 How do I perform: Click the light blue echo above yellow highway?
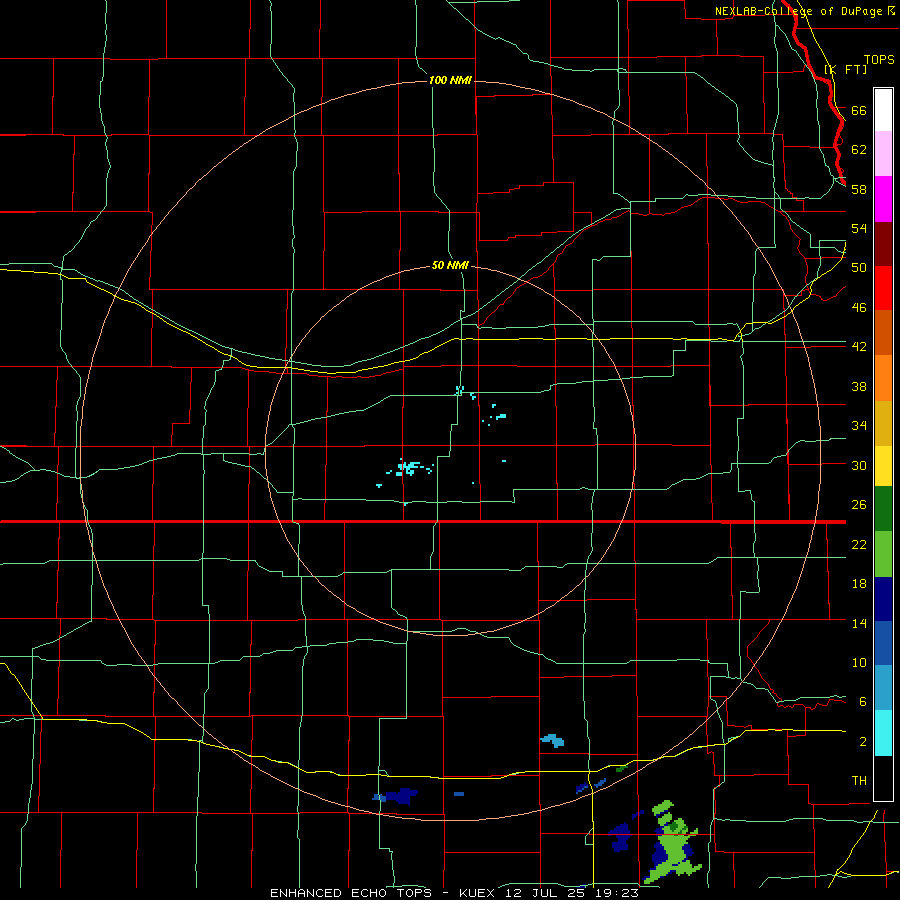tap(553, 740)
